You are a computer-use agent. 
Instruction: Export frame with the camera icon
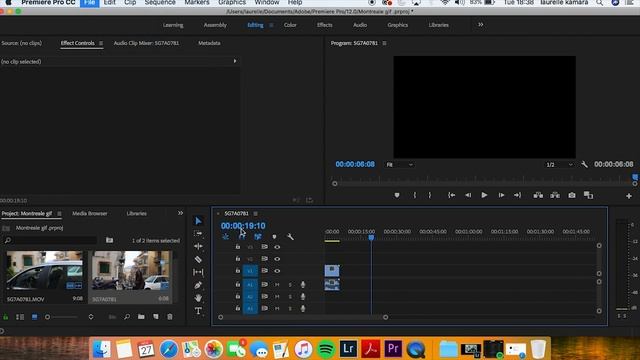[x=572, y=196]
